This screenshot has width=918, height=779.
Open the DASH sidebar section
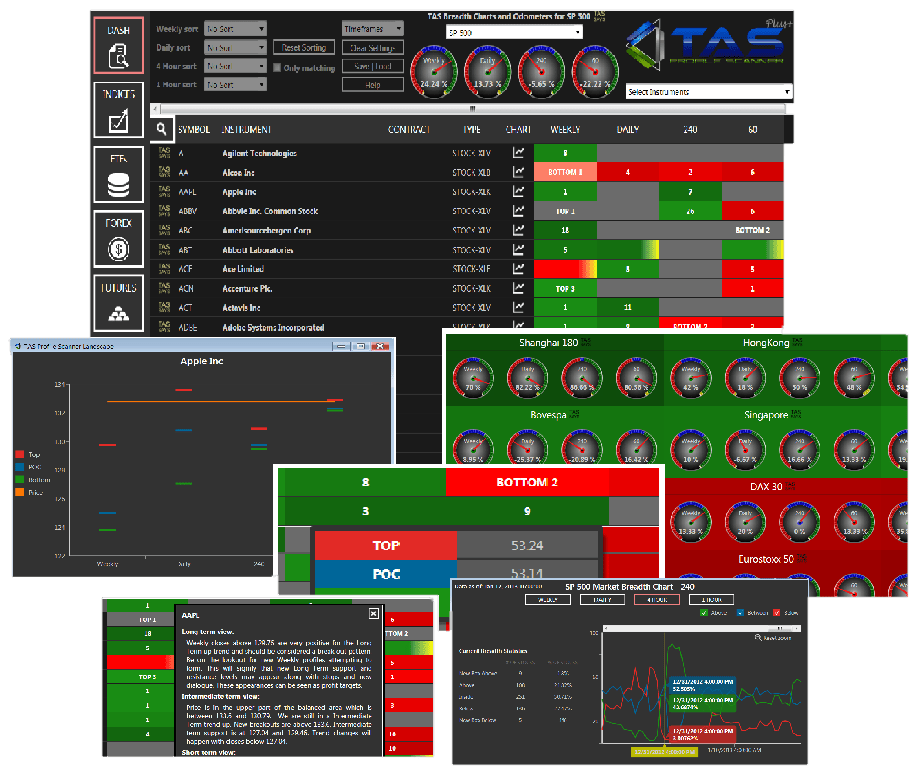click(118, 45)
